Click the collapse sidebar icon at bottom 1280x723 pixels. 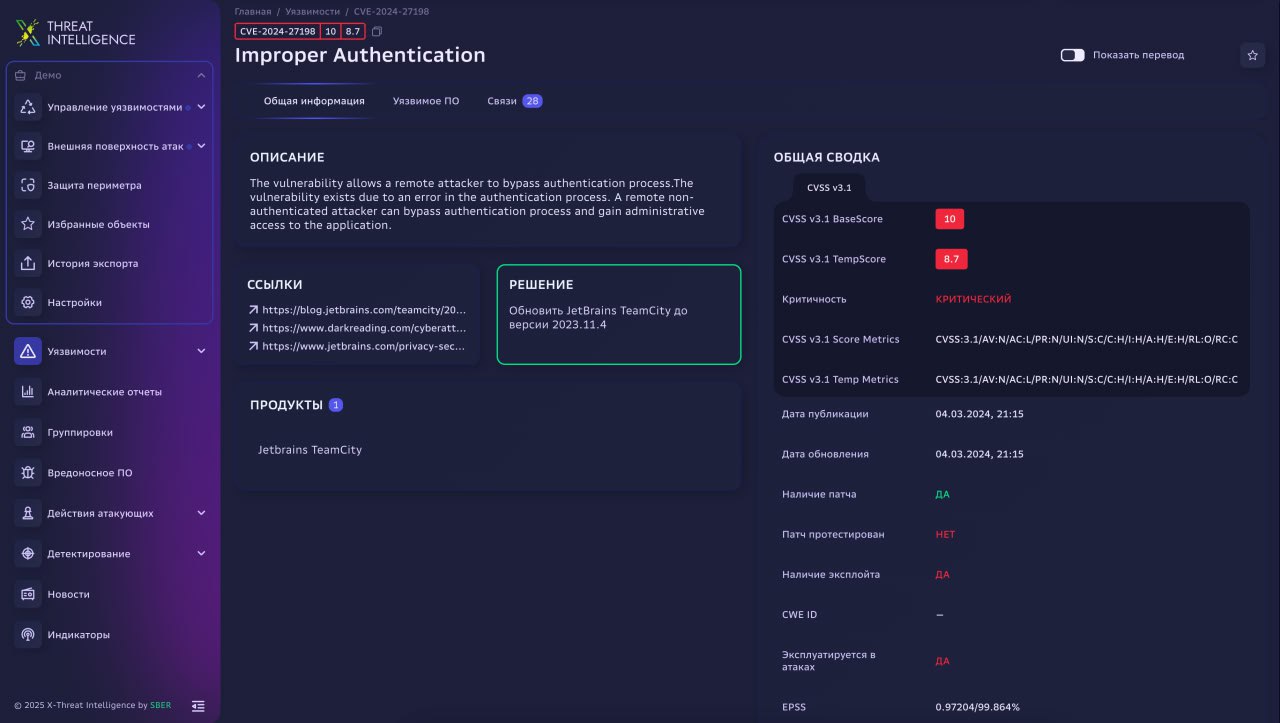point(198,706)
